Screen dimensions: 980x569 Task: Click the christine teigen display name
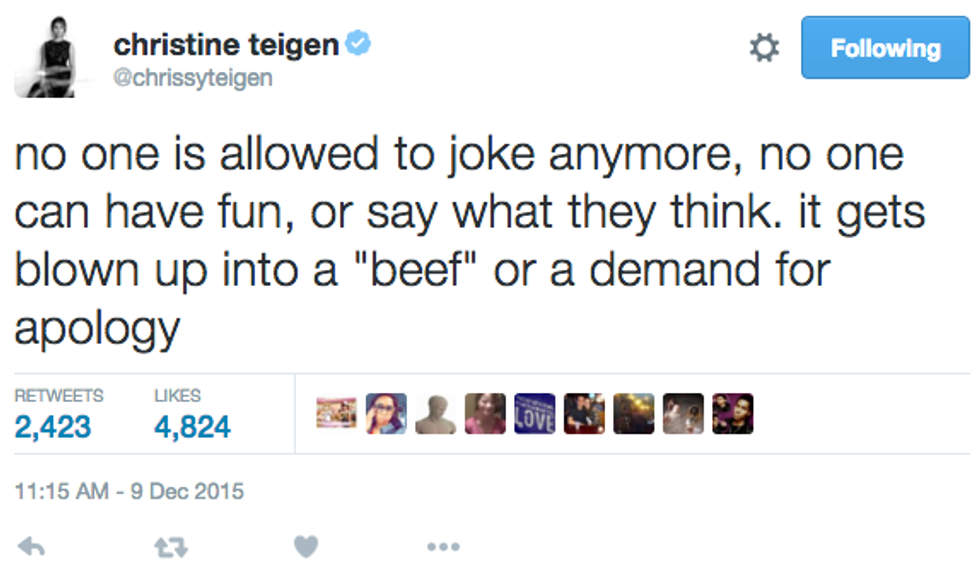tap(225, 45)
